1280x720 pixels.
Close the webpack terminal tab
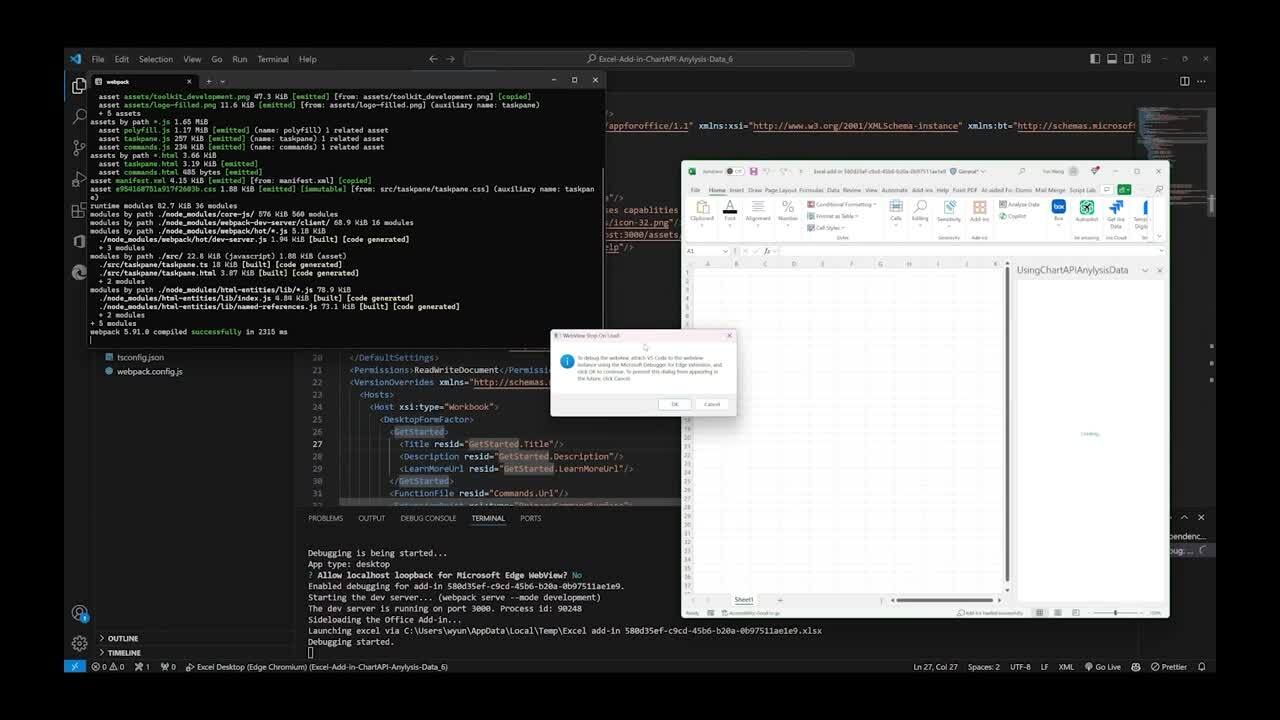[x=189, y=81]
